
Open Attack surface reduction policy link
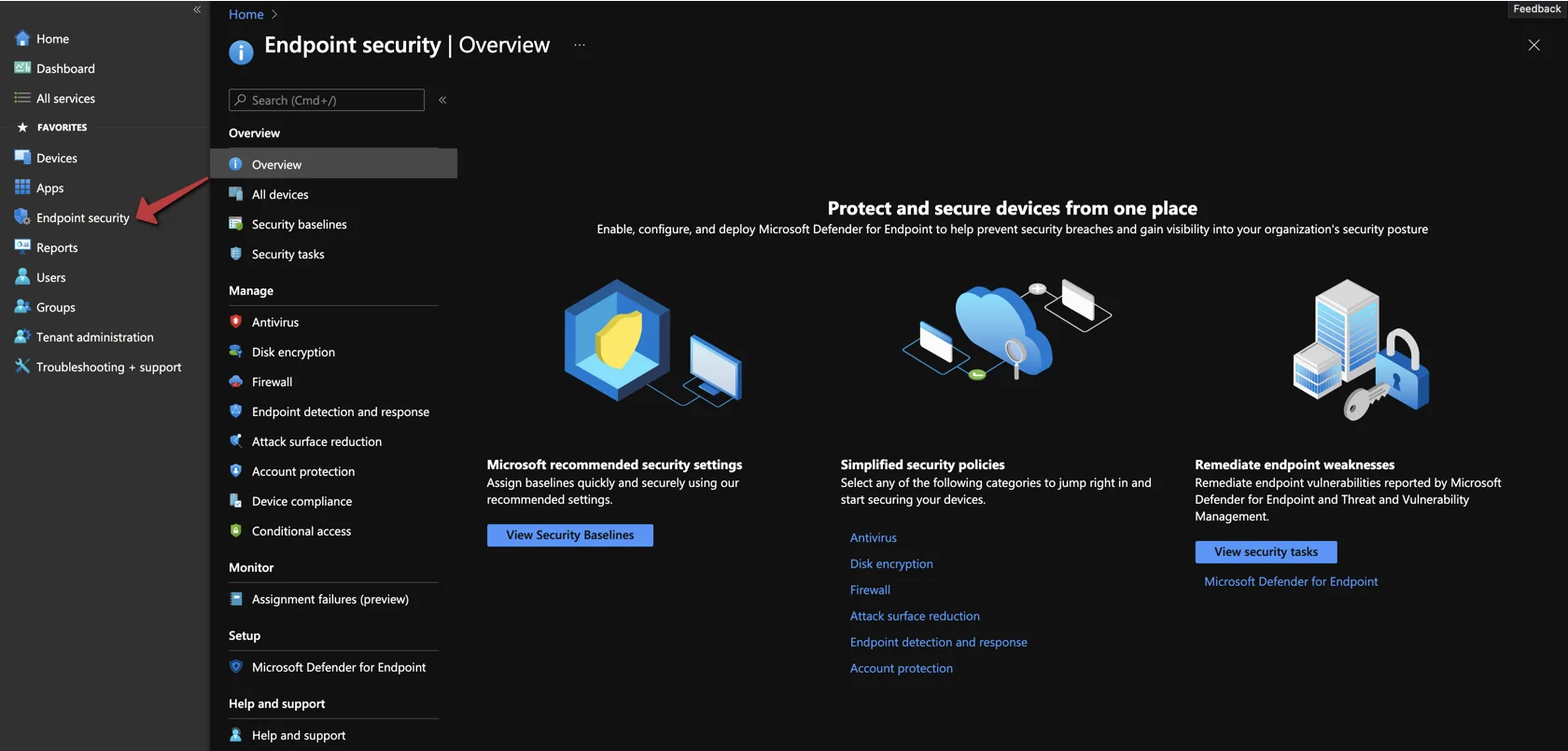[915, 616]
